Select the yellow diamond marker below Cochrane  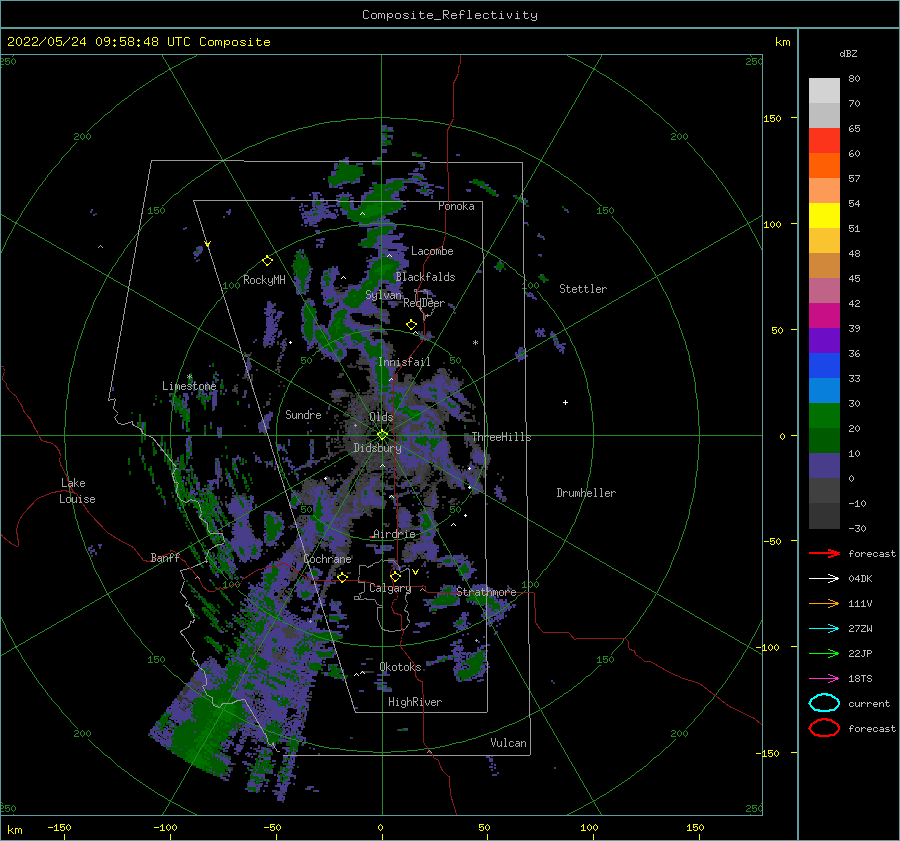[x=343, y=577]
